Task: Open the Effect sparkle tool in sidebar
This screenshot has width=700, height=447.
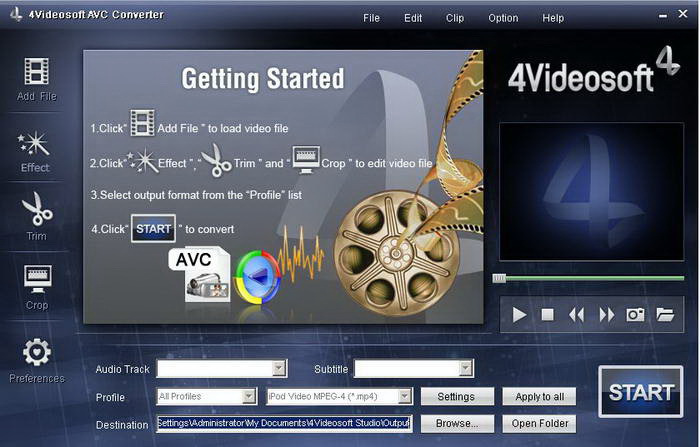Action: (x=33, y=143)
